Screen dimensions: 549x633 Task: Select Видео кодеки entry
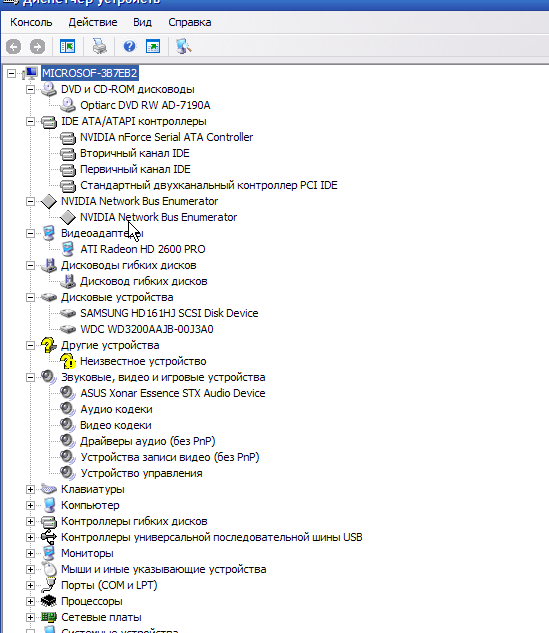tap(116, 425)
